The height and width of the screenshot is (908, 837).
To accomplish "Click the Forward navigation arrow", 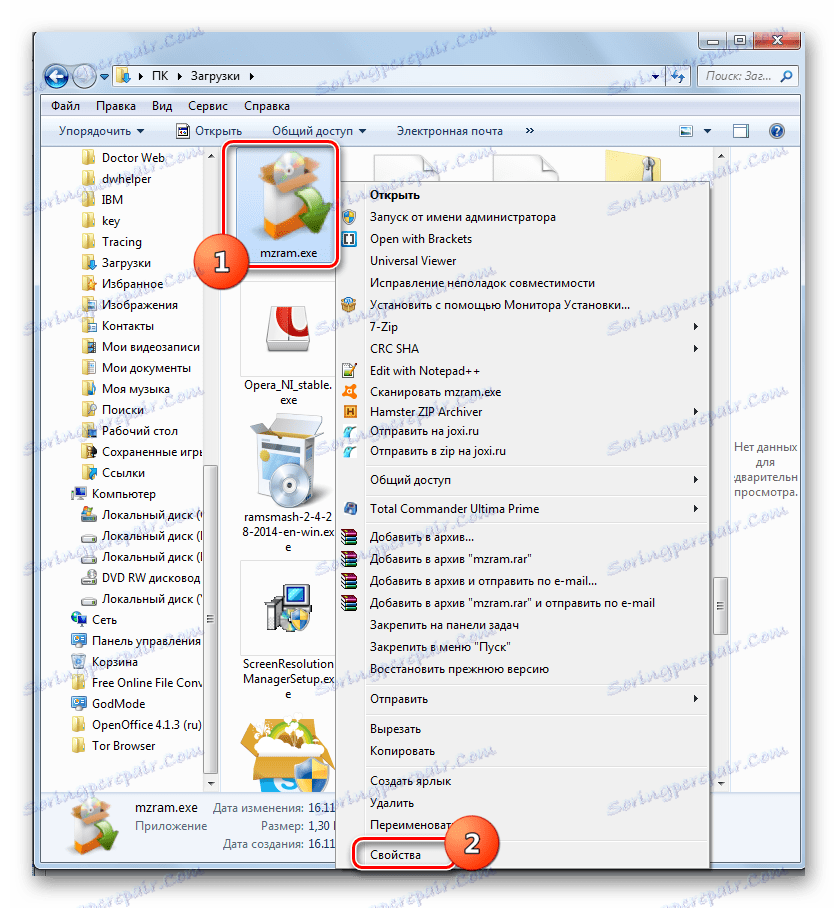I will [x=85, y=76].
